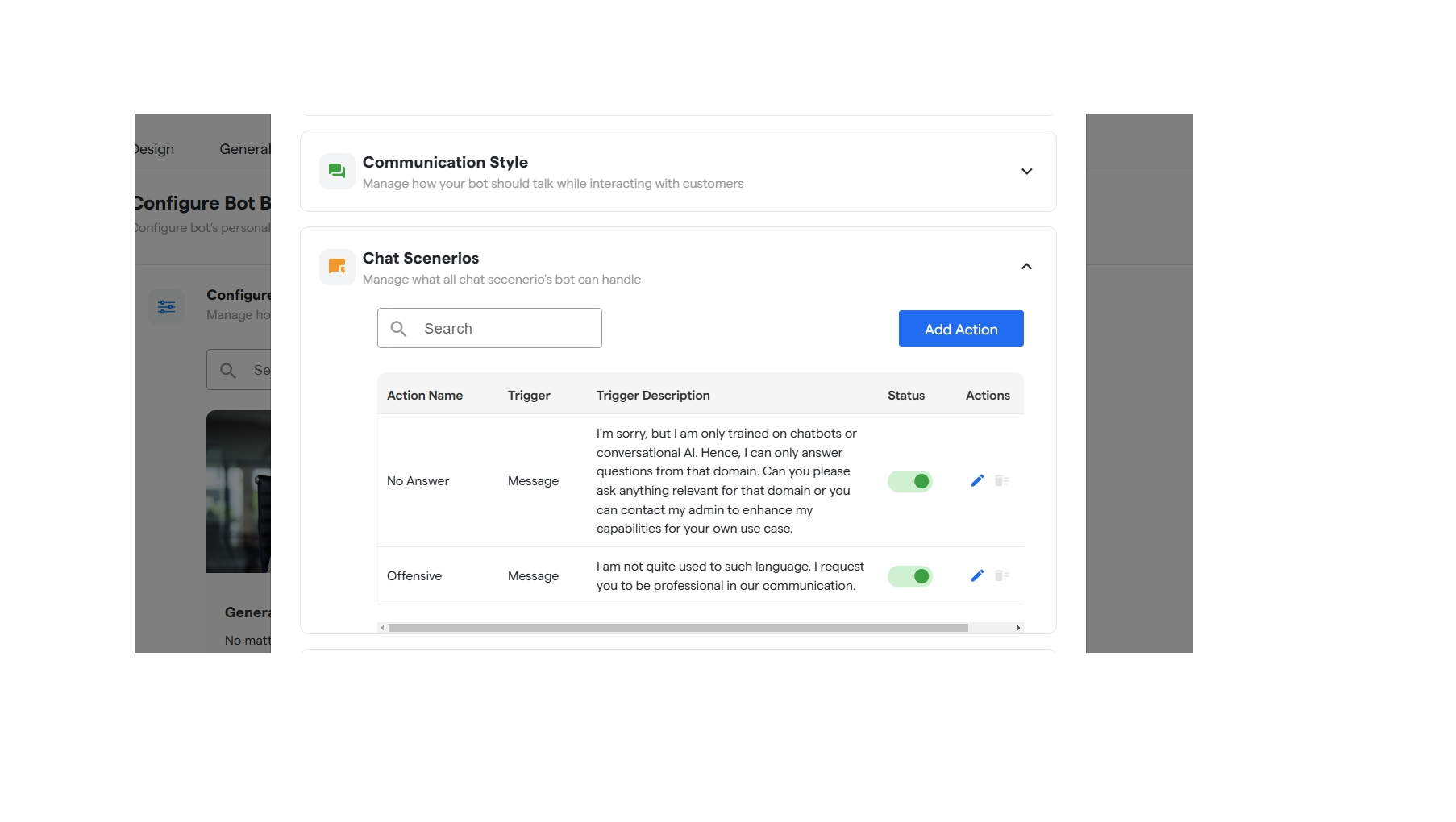
Task: Toggle the Offensive status switch
Action: pyautogui.click(x=910, y=576)
